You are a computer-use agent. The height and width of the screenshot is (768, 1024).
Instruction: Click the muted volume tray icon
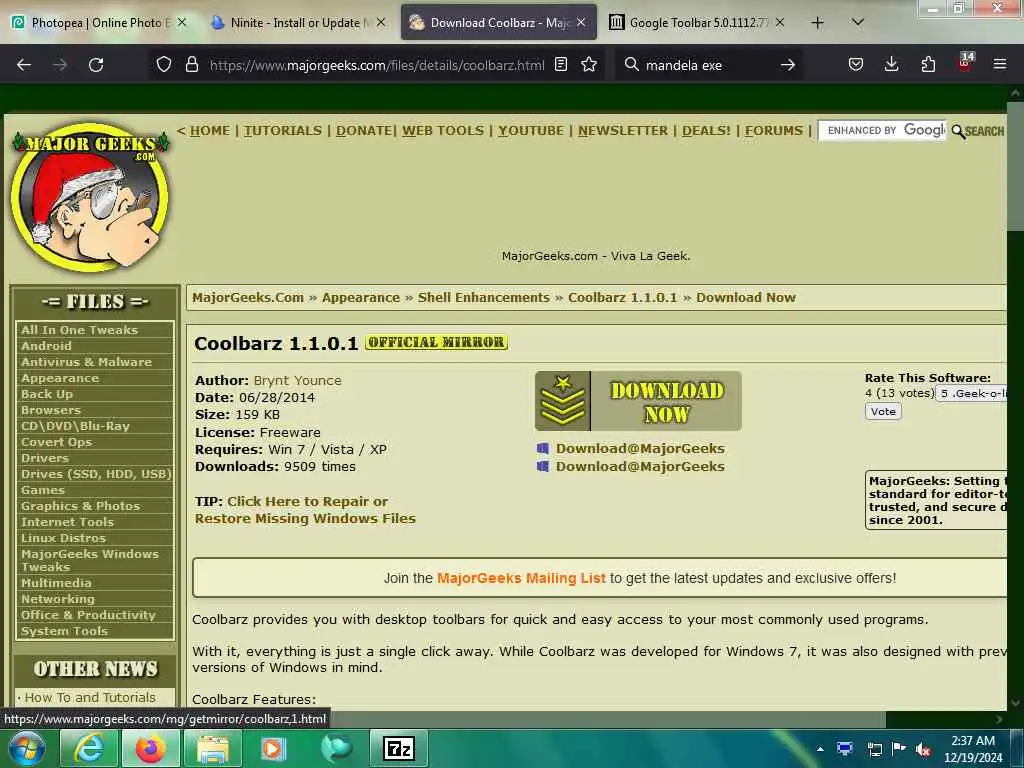[x=923, y=749]
